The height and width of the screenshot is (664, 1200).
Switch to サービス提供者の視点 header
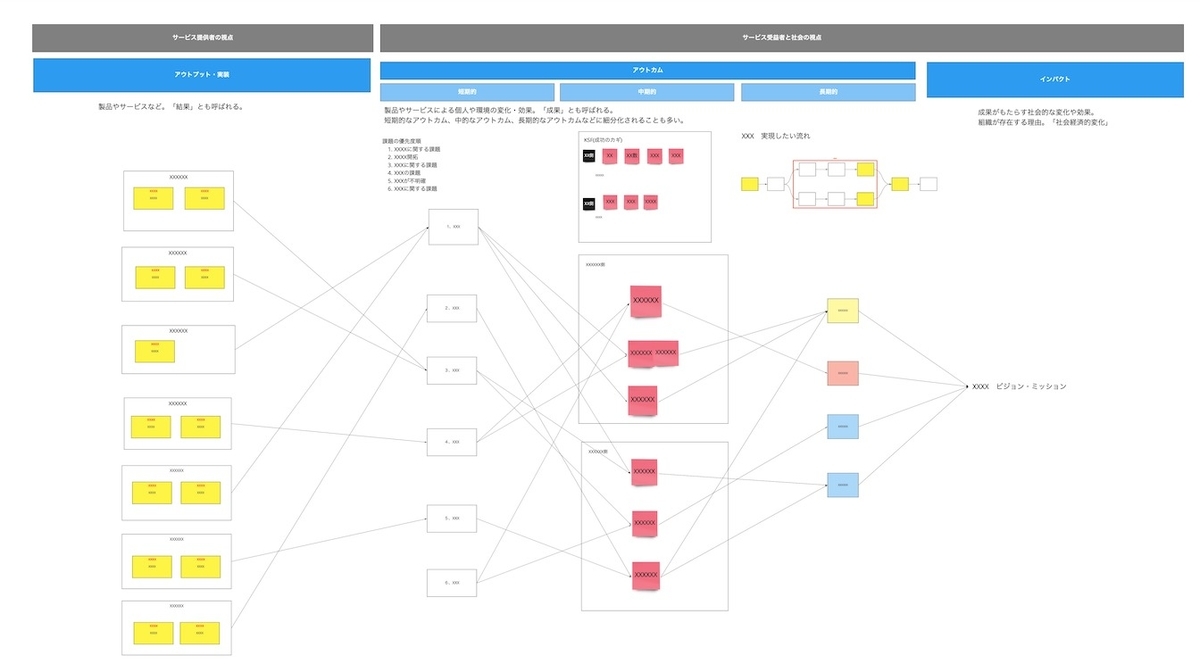coord(202,37)
